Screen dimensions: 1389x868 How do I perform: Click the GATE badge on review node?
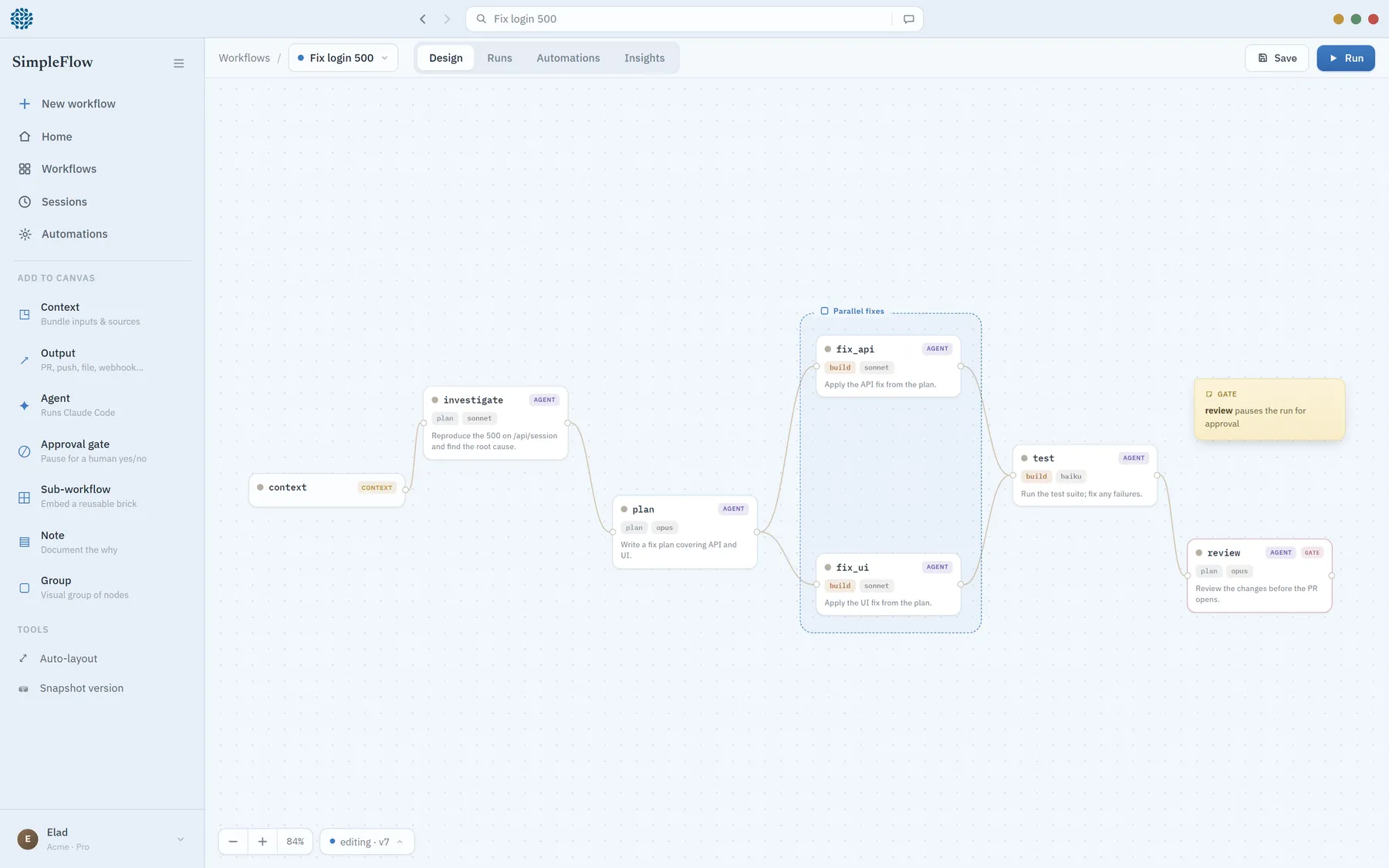tap(1312, 552)
